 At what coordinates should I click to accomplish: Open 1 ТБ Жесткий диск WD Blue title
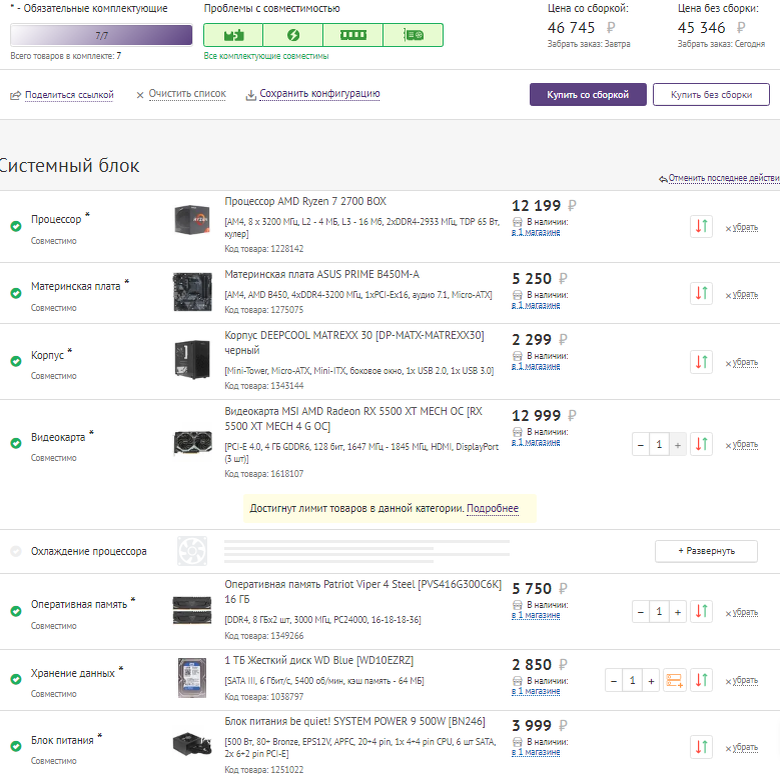(319, 661)
